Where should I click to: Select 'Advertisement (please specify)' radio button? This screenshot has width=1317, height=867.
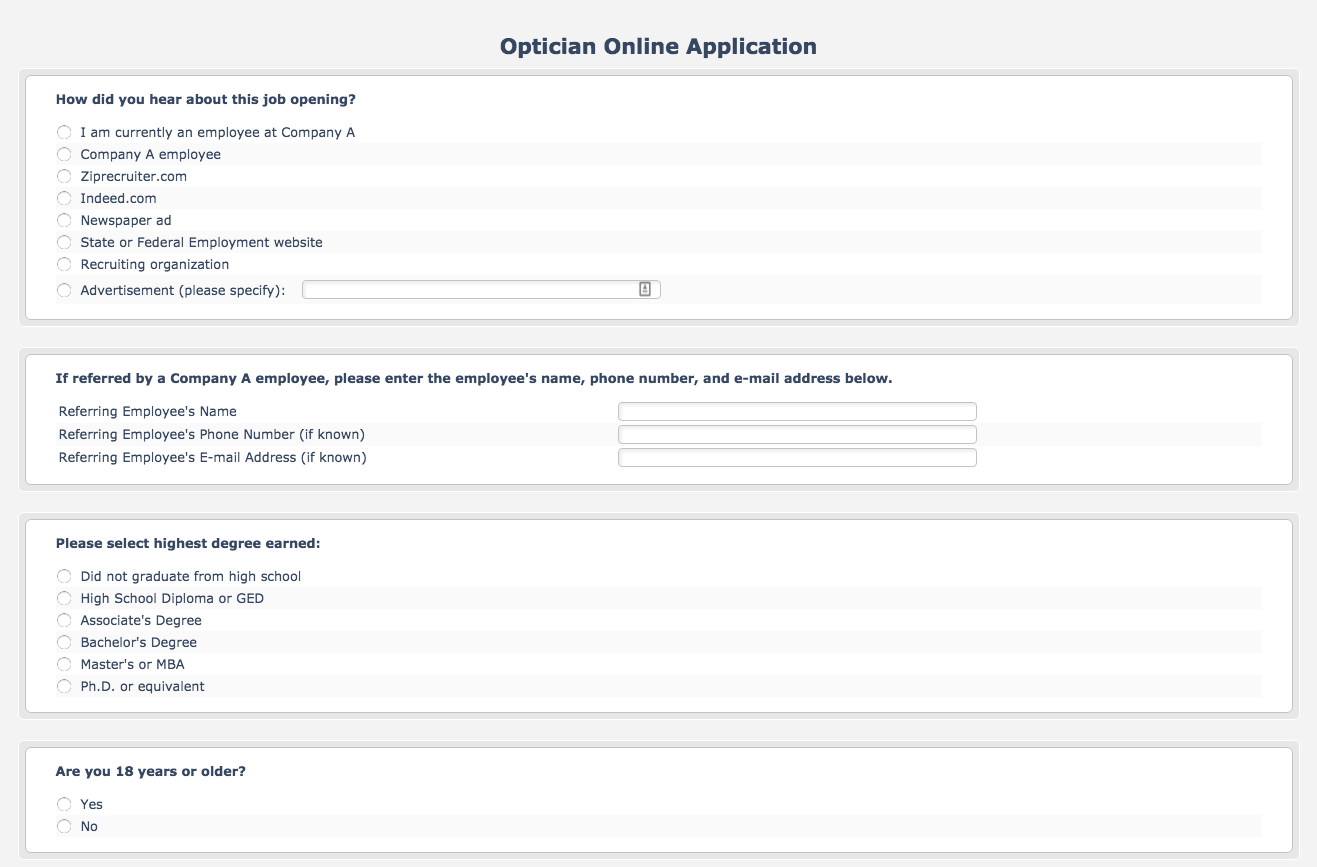tap(64, 290)
